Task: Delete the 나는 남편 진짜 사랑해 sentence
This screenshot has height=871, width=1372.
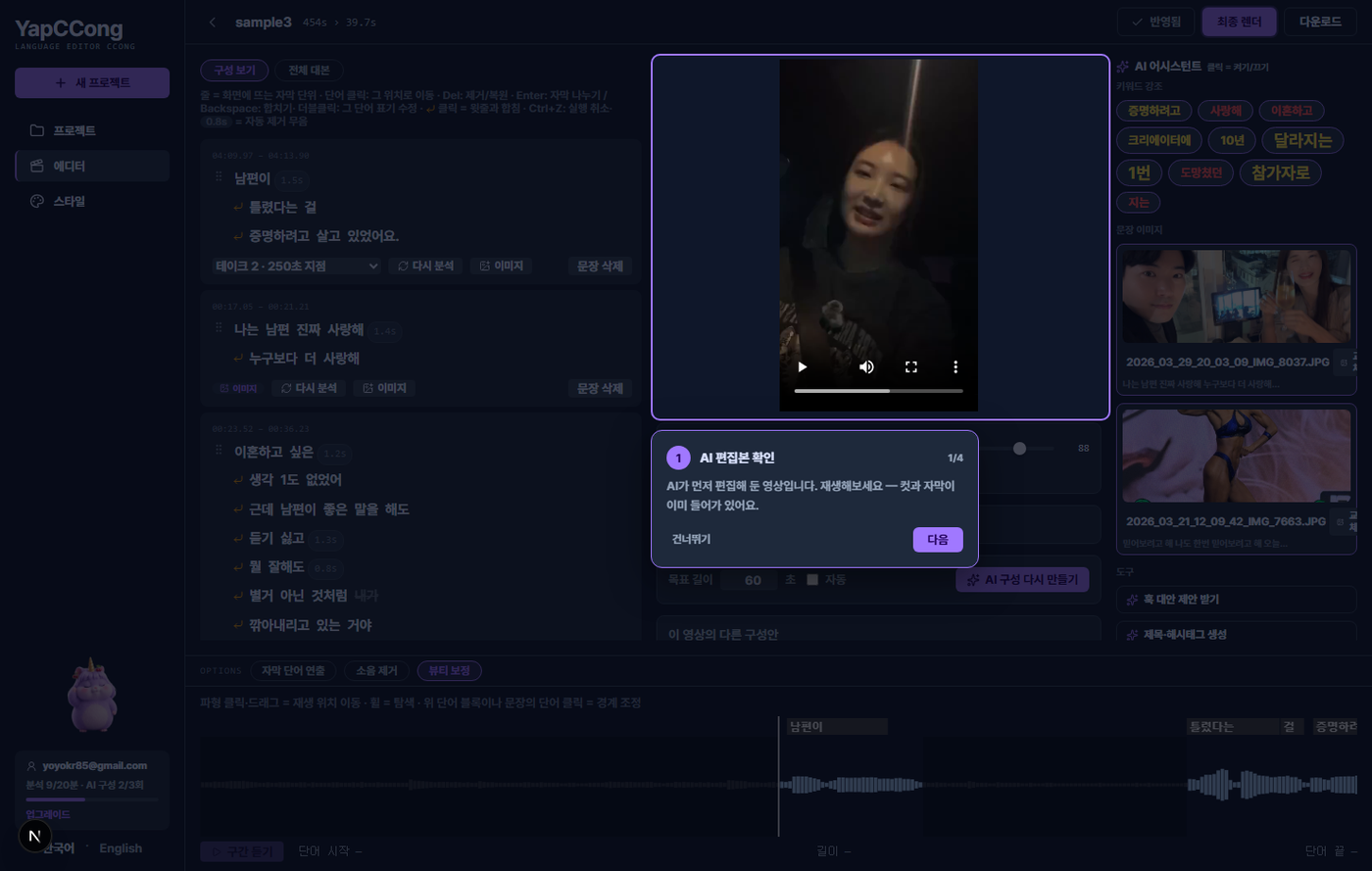Action: pos(600,388)
